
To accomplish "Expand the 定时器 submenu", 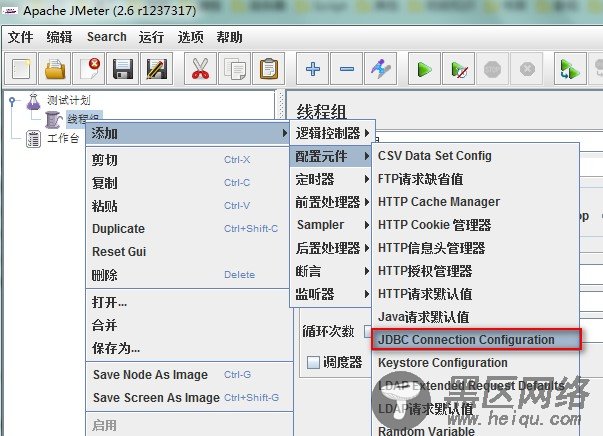I will (x=332, y=179).
